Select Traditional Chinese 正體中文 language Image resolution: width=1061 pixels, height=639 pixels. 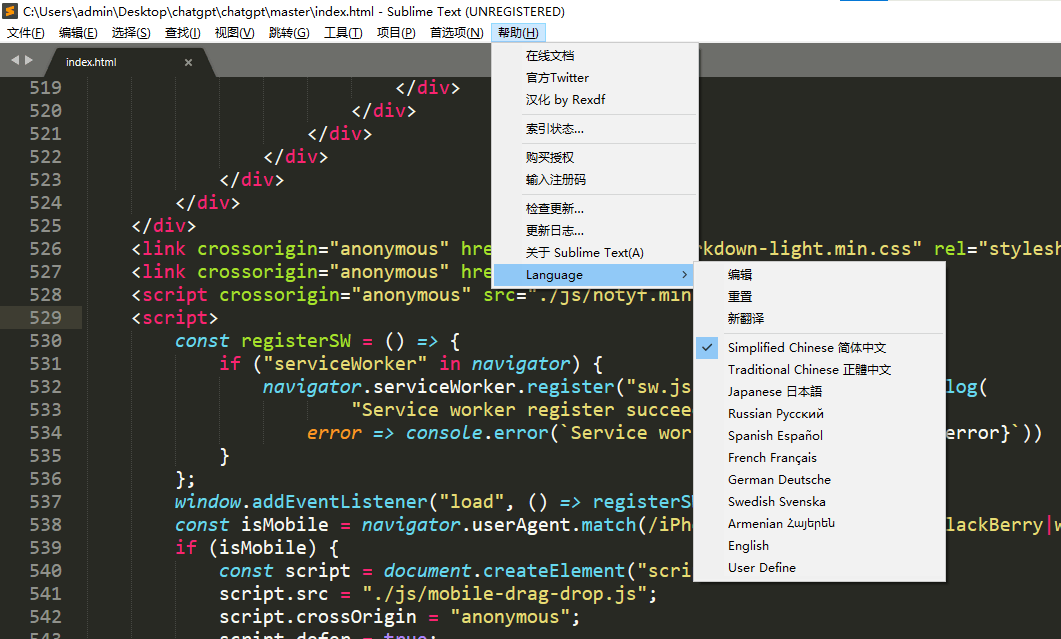click(x=819, y=370)
